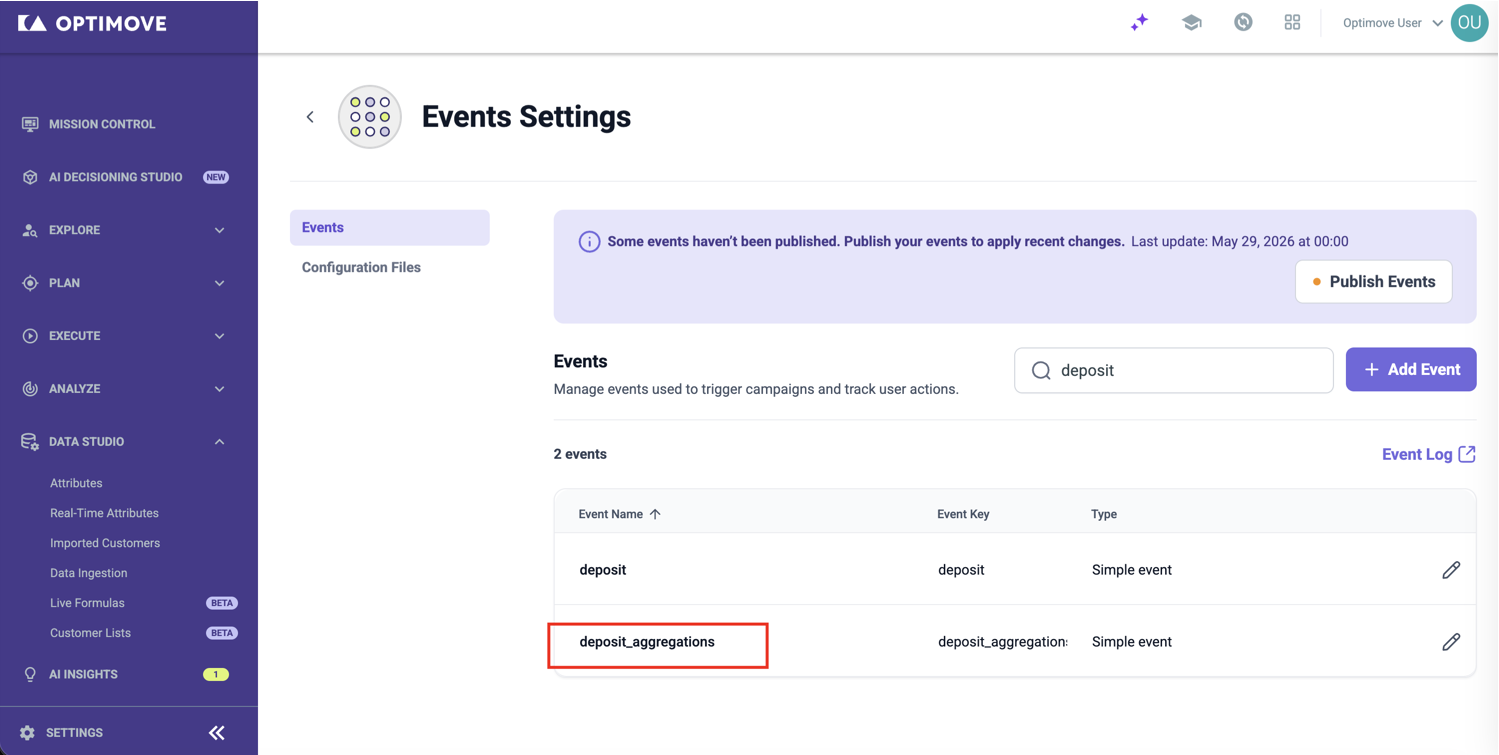Open Real-Time Attributes

click(x=104, y=513)
